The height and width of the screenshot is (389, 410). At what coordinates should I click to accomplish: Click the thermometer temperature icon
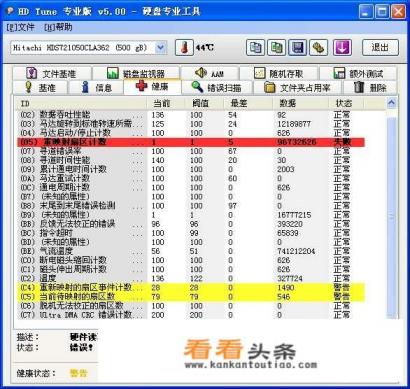coord(184,47)
